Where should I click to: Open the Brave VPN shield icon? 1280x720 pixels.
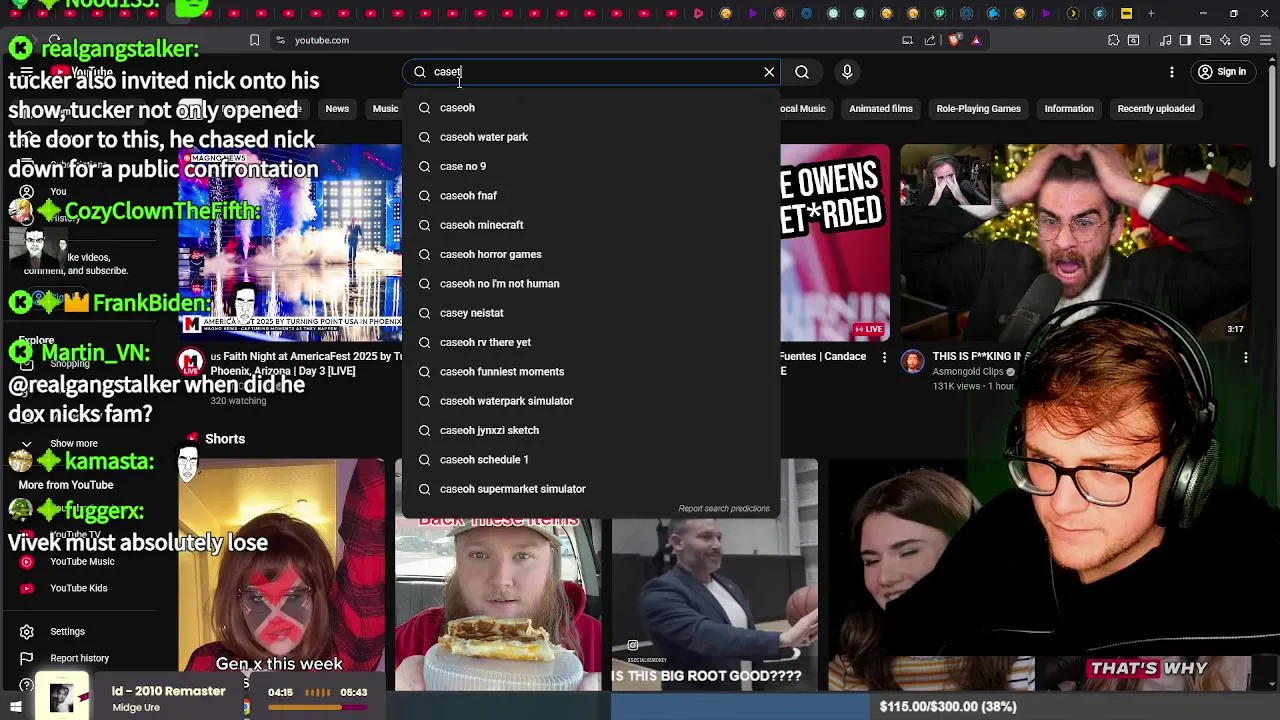(1245, 40)
